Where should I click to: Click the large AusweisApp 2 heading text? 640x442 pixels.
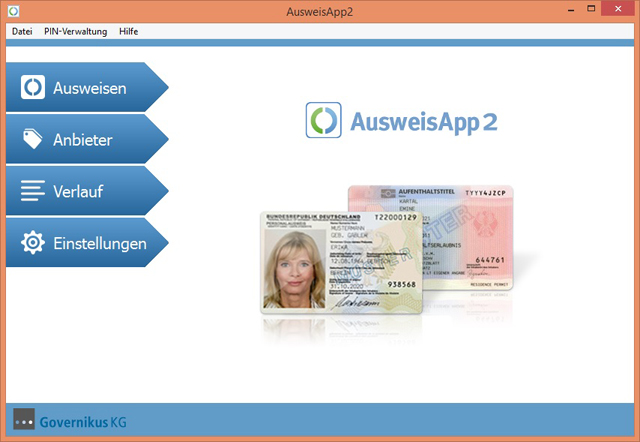pos(424,122)
